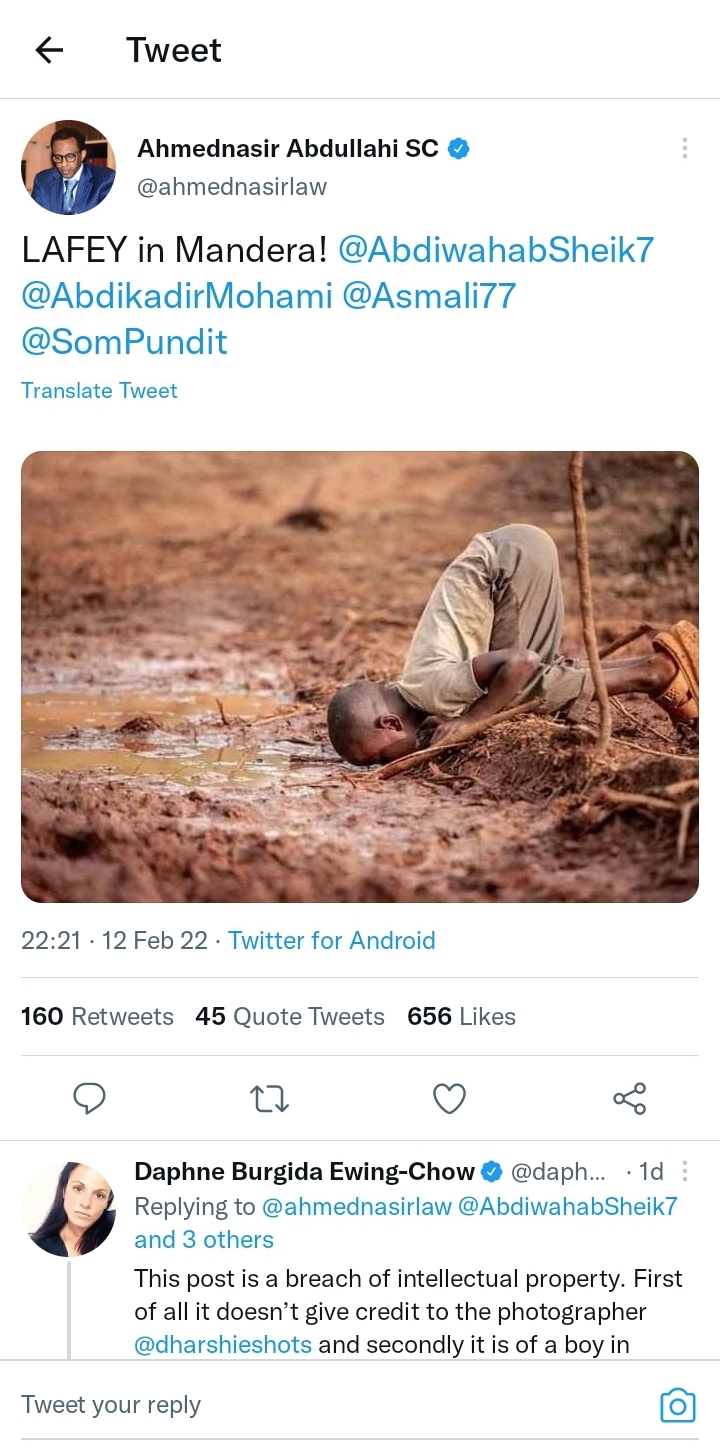Open tweet options three-dot menu
Viewport: 720px width, 1449px height.
[x=684, y=148]
